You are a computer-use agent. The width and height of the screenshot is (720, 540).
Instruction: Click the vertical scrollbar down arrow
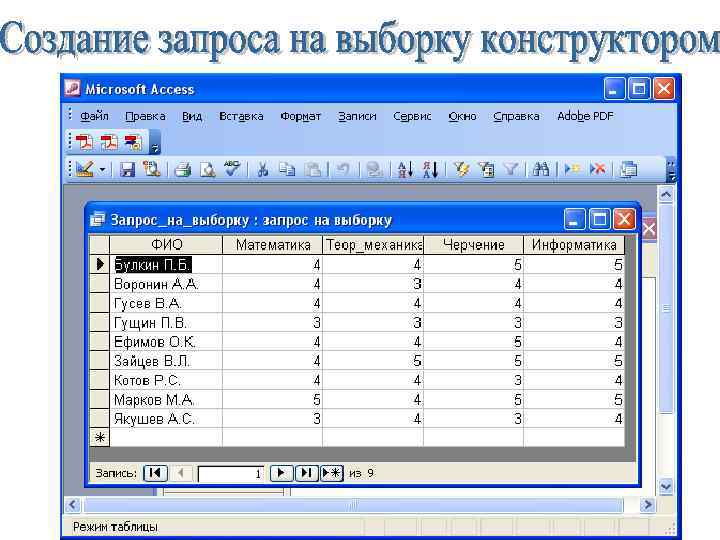tap(665, 486)
